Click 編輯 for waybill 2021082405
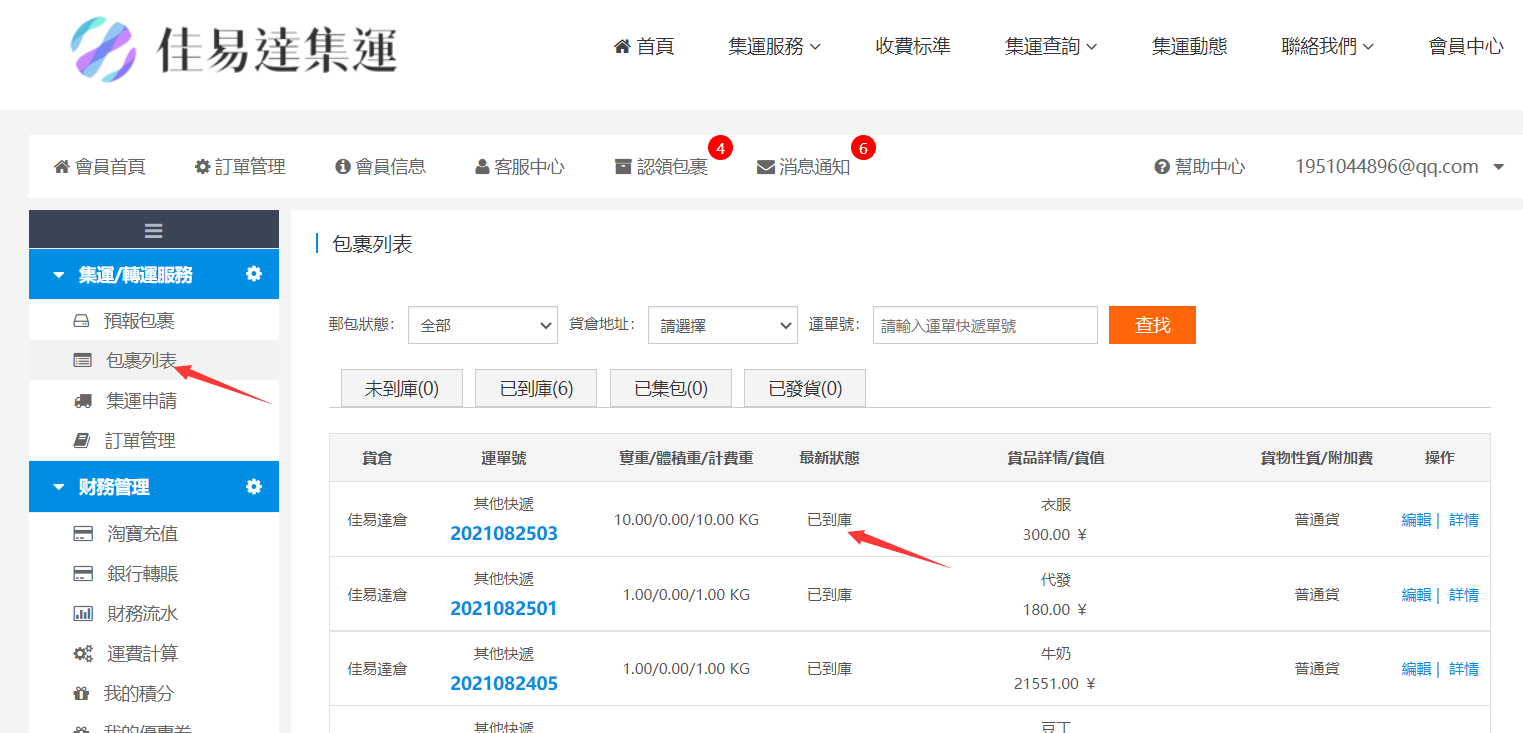The image size is (1523, 733). pos(1416,669)
